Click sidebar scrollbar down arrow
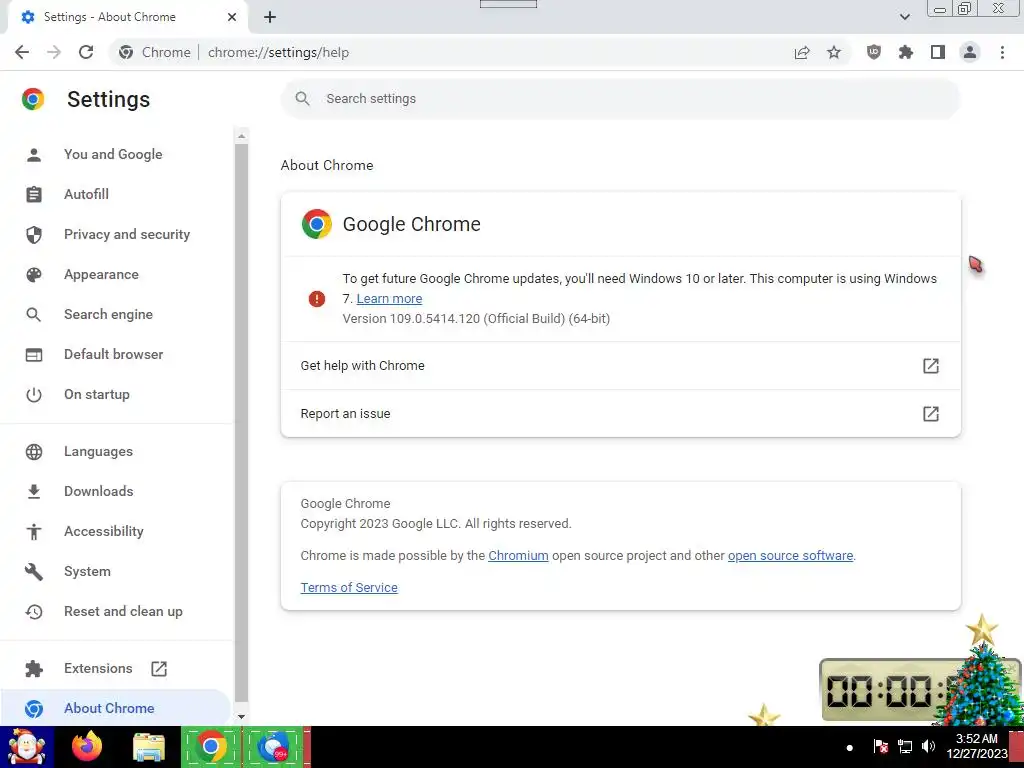This screenshot has height=768, width=1024. point(241,716)
